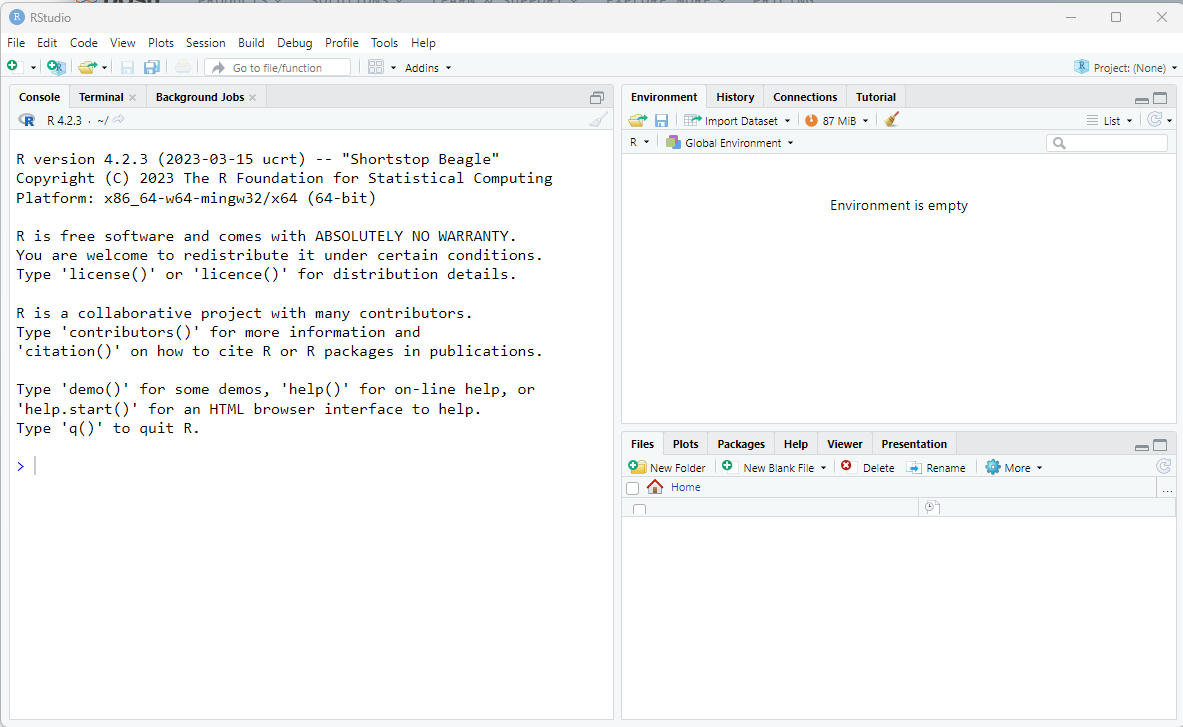This screenshot has height=727, width=1183.
Task: Open the More gear dropdown
Action: [x=1013, y=468]
